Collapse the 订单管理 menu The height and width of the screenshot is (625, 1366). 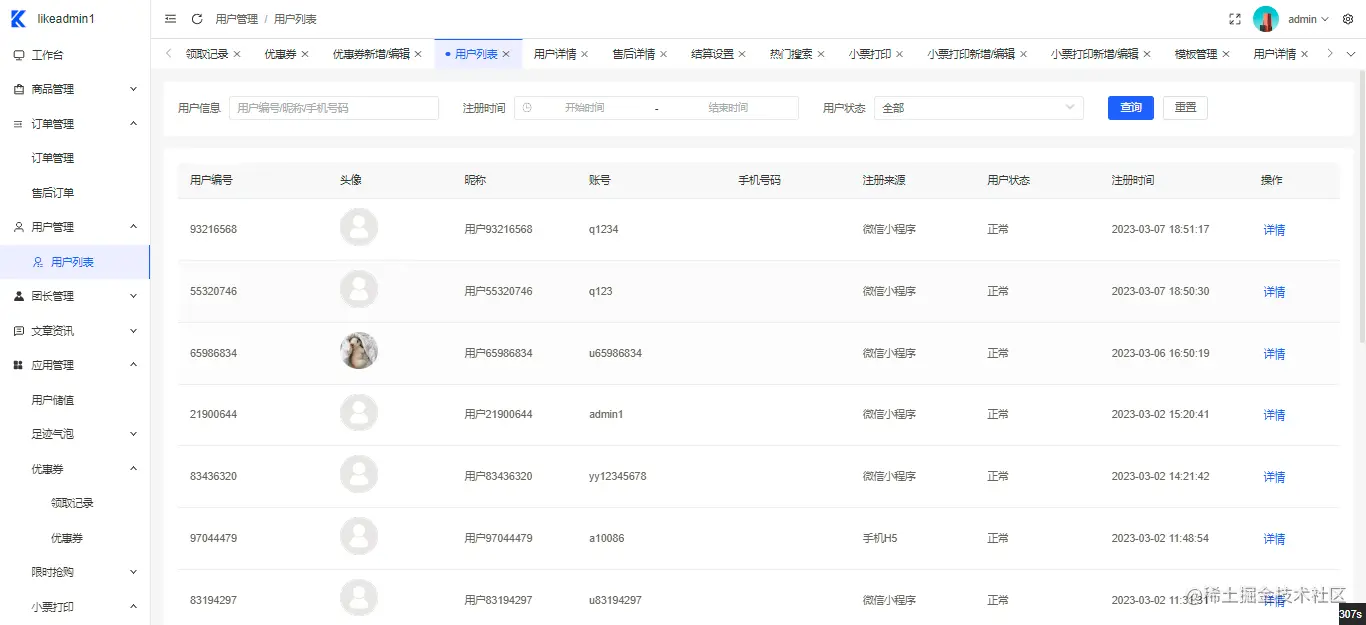pyautogui.click(x=133, y=124)
